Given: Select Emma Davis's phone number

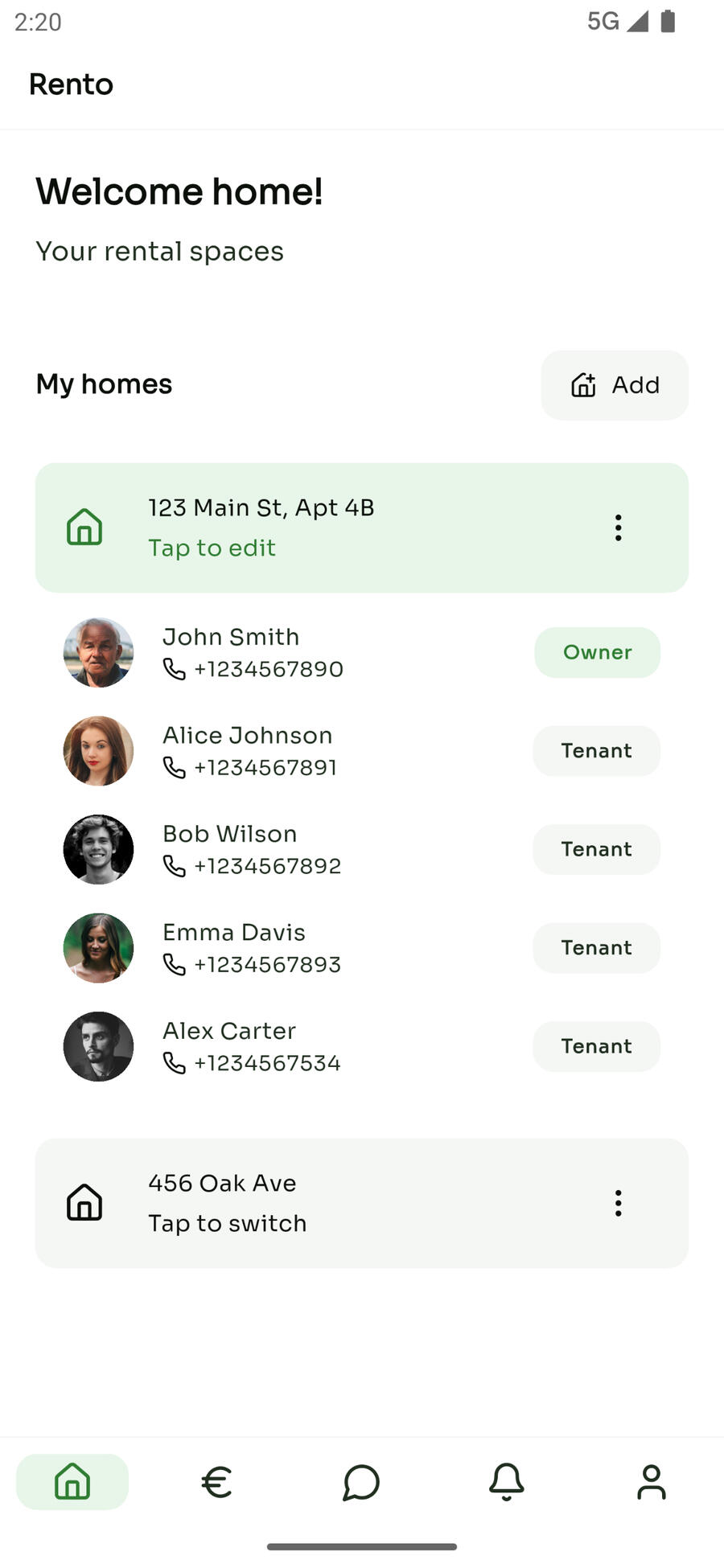Looking at the screenshot, I should (x=267, y=964).
